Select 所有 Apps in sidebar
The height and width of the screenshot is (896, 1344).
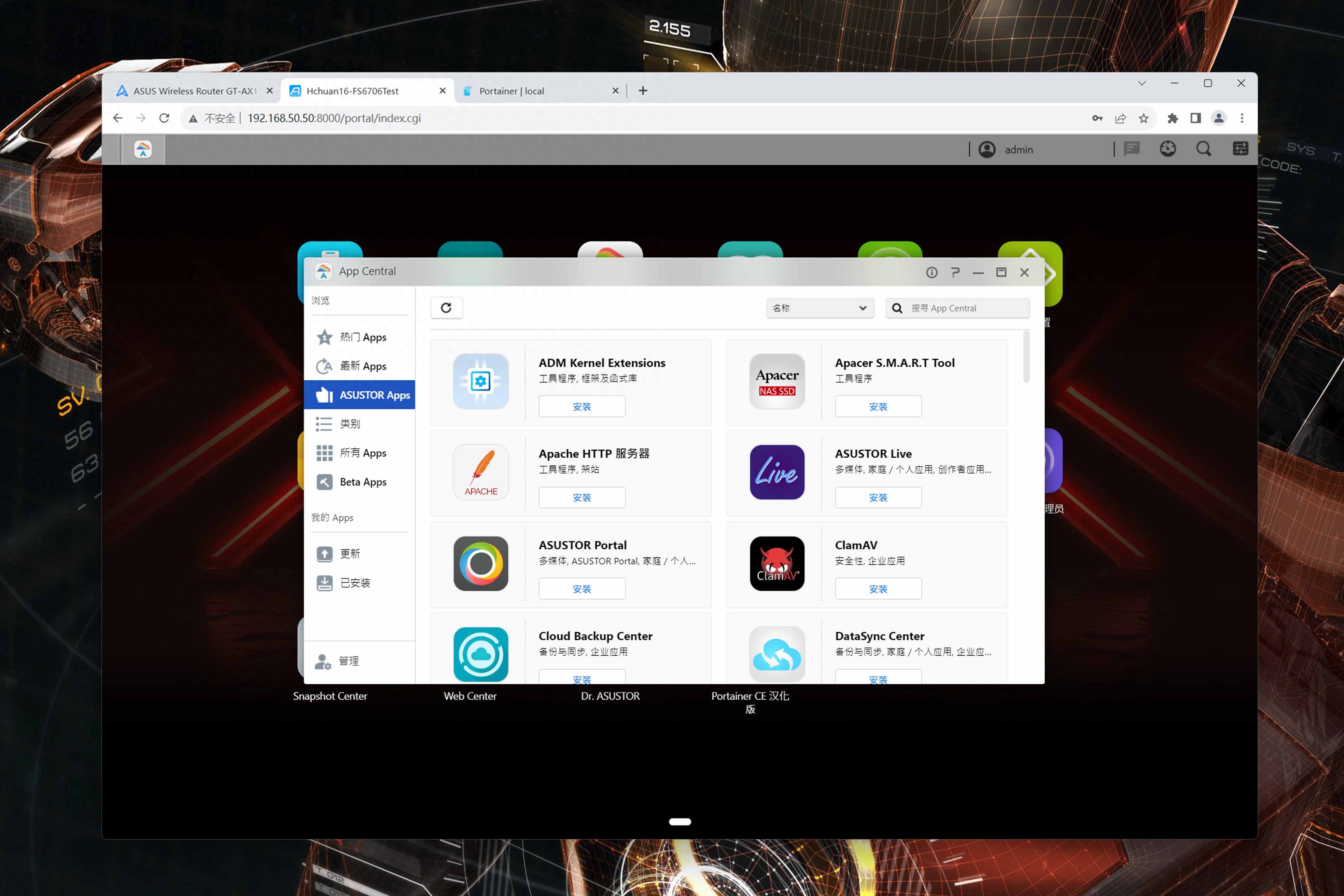pyautogui.click(x=360, y=452)
